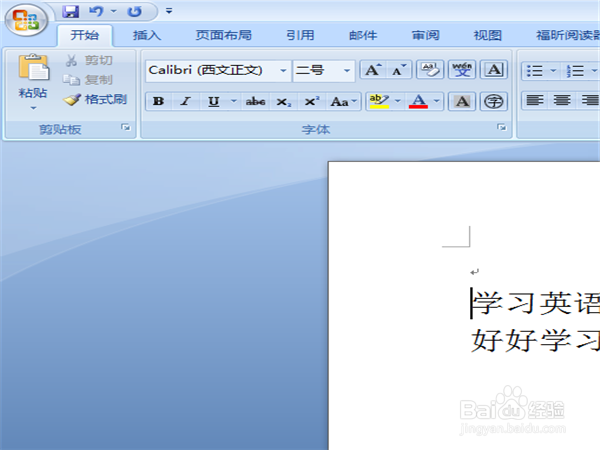Switch to the 开始 ribbon tab
This screenshot has height=450, width=600.
[x=85, y=35]
